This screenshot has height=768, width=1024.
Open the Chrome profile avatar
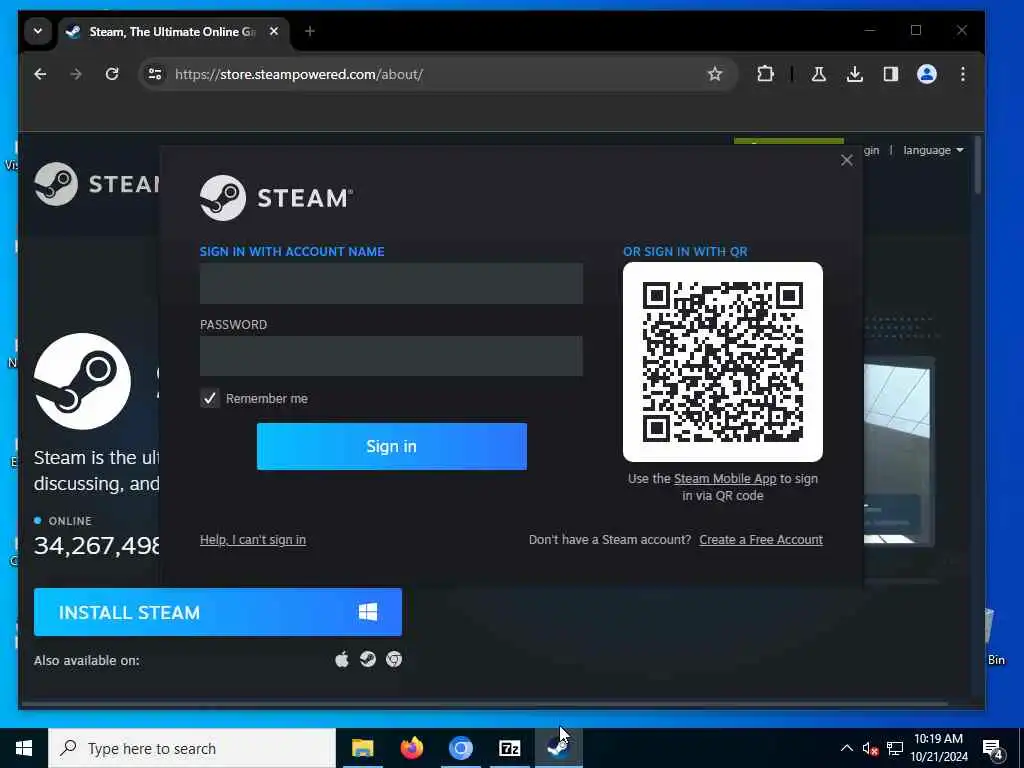927,74
